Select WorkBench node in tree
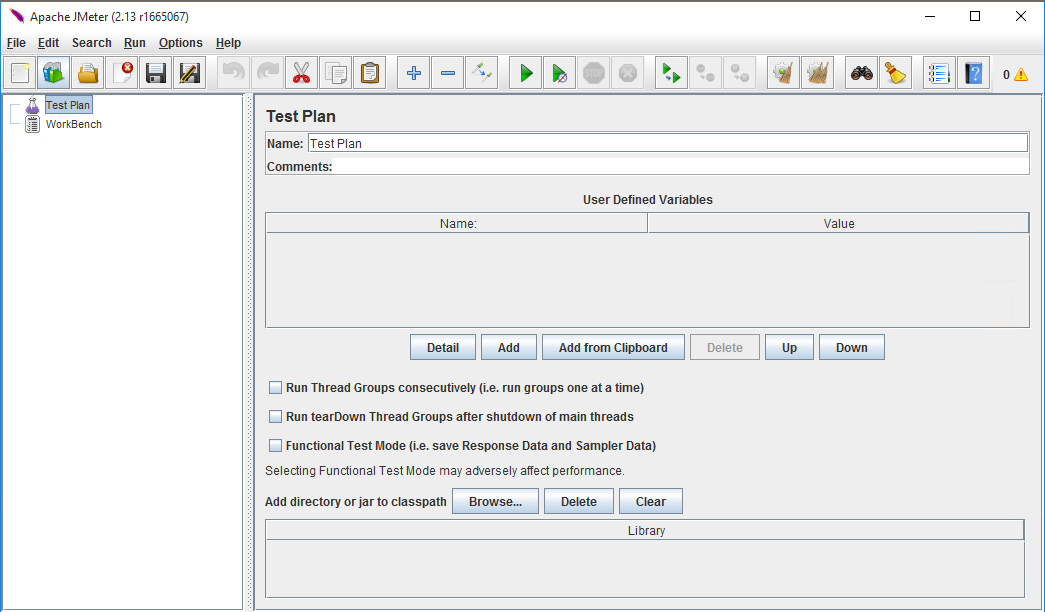Screen dimensions: 1045x612 (73, 124)
